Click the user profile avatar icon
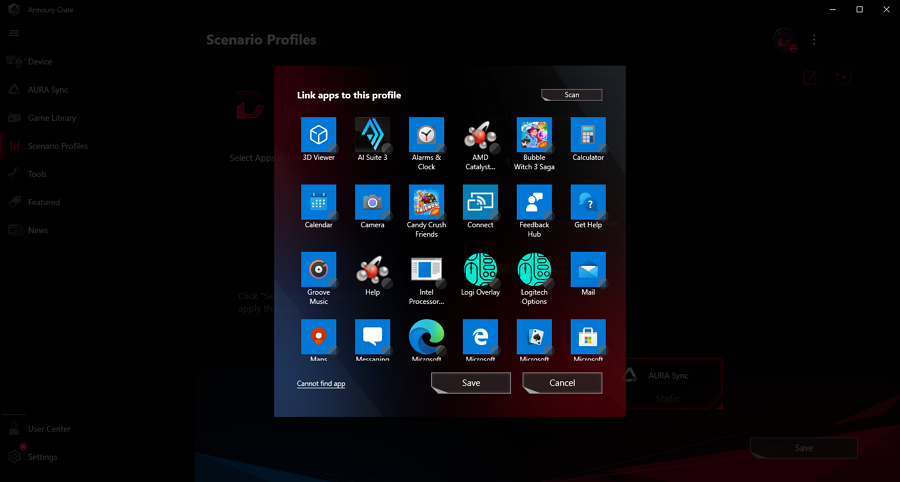The height and width of the screenshot is (482, 900). pyautogui.click(x=785, y=40)
